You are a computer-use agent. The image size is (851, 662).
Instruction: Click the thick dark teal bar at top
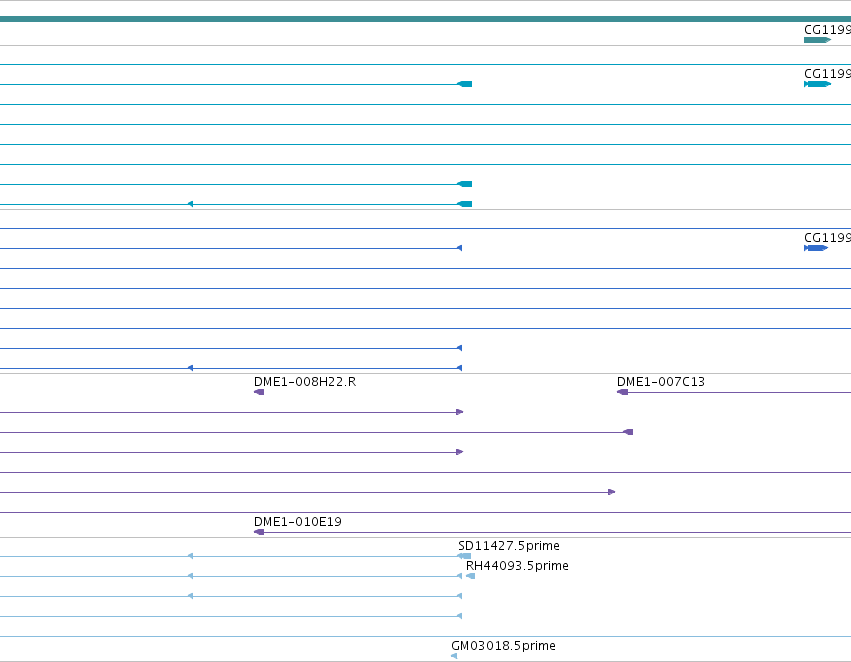pyautogui.click(x=426, y=19)
